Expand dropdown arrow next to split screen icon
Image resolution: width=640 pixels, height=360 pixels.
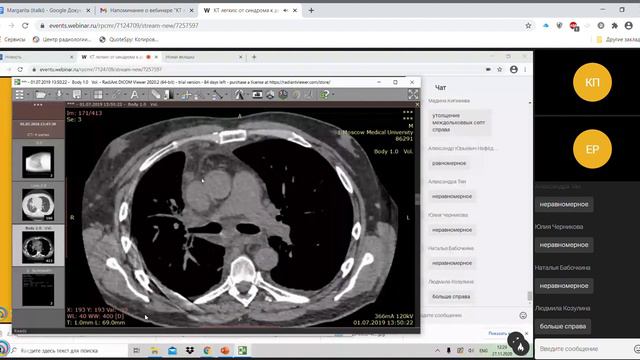(x=106, y=95)
